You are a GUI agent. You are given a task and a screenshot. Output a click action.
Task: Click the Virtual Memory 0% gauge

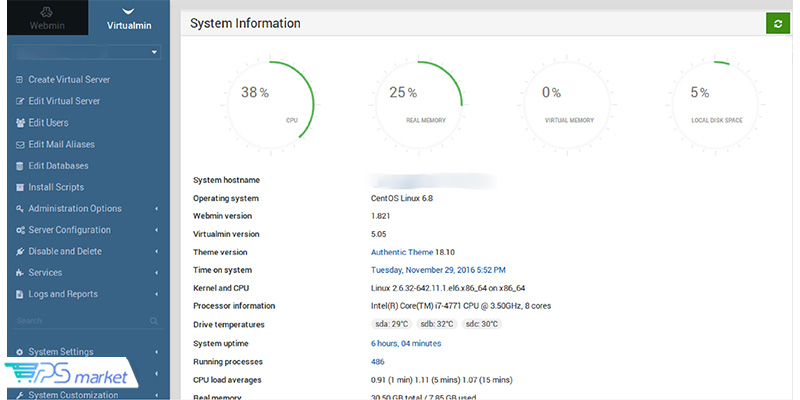click(x=567, y=105)
